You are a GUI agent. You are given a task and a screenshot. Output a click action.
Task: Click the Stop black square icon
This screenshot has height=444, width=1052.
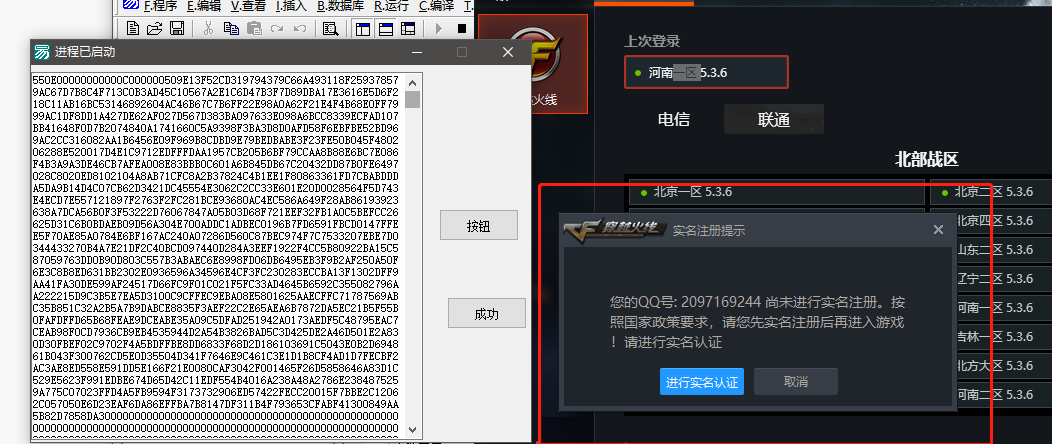pos(462,28)
